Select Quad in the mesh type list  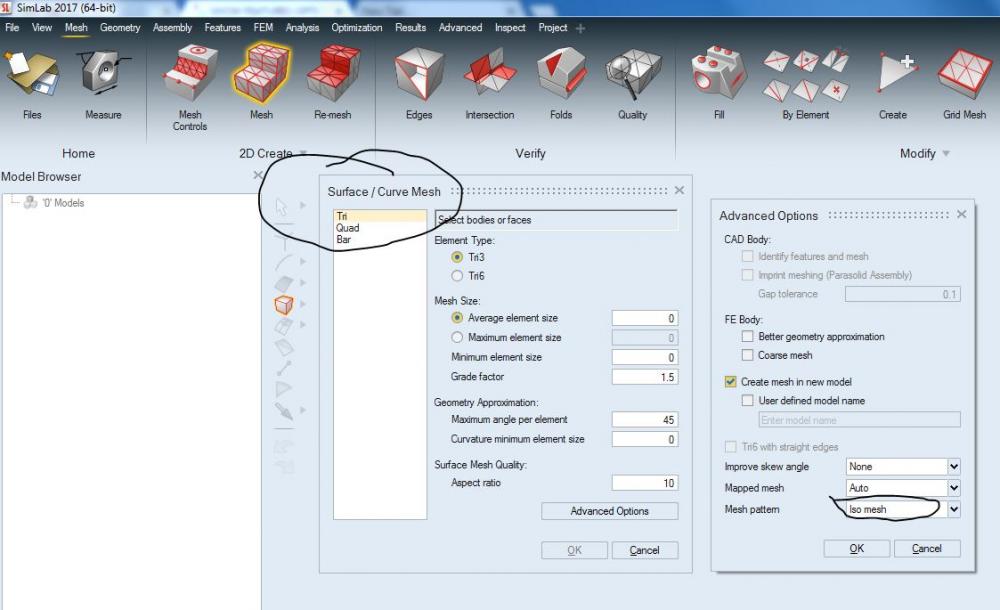(x=379, y=228)
